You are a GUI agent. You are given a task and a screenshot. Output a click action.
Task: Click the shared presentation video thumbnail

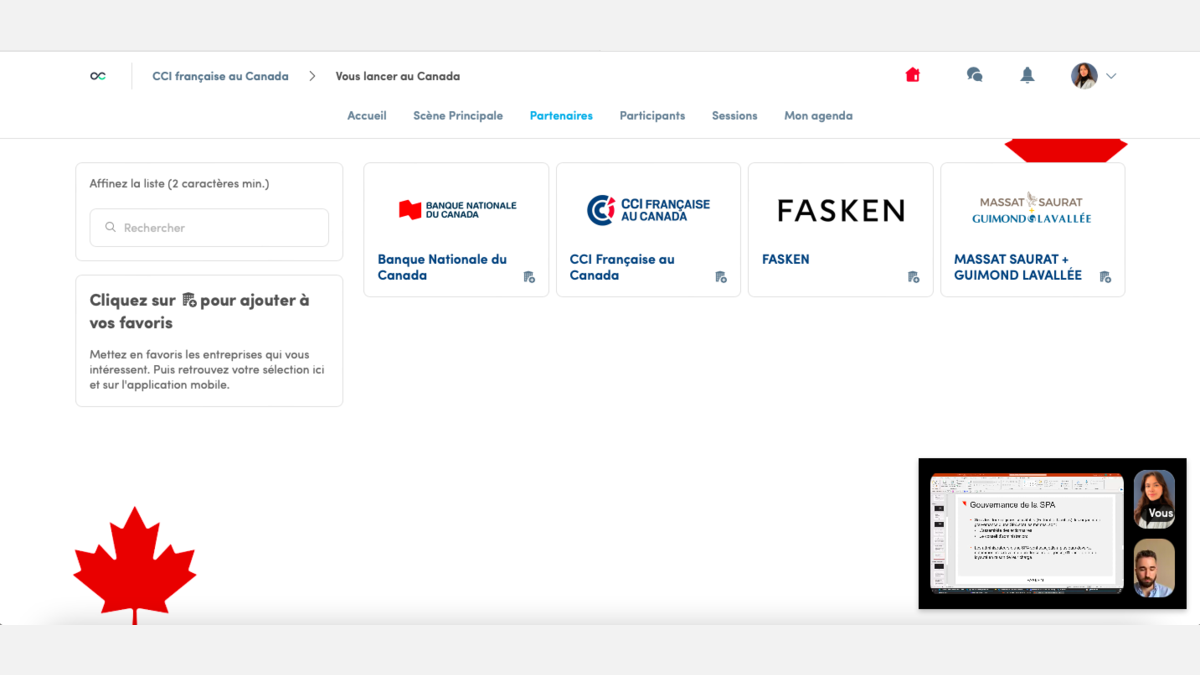[x=1027, y=532]
